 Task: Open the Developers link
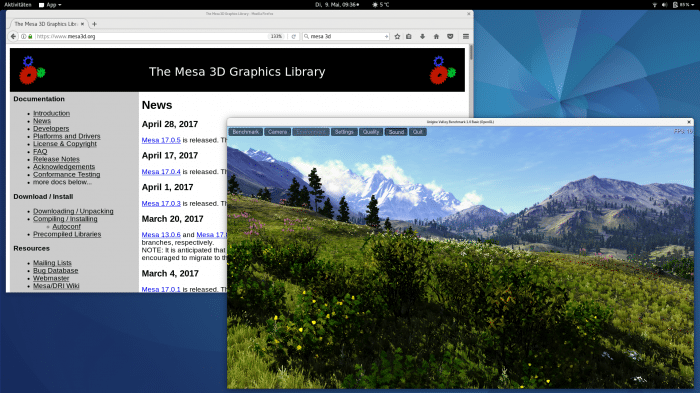point(51,129)
